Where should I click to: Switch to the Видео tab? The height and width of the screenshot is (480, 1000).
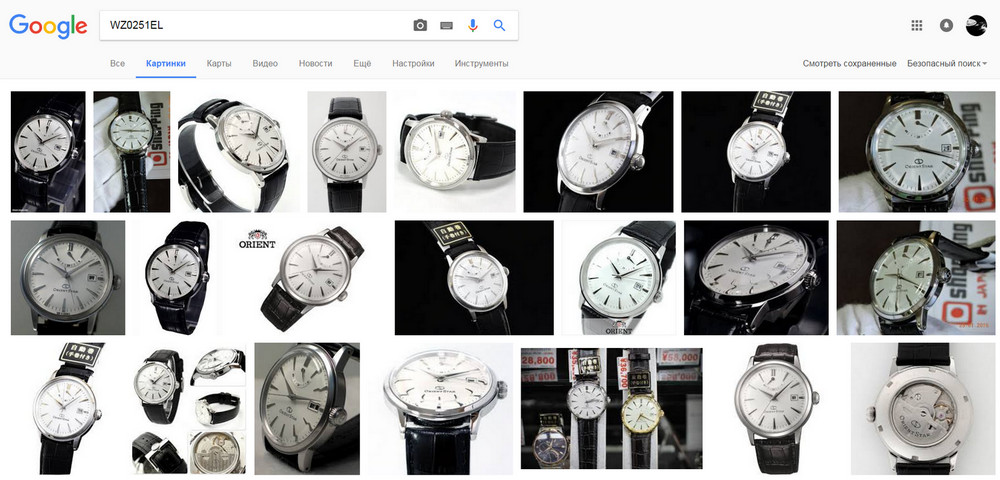(265, 64)
